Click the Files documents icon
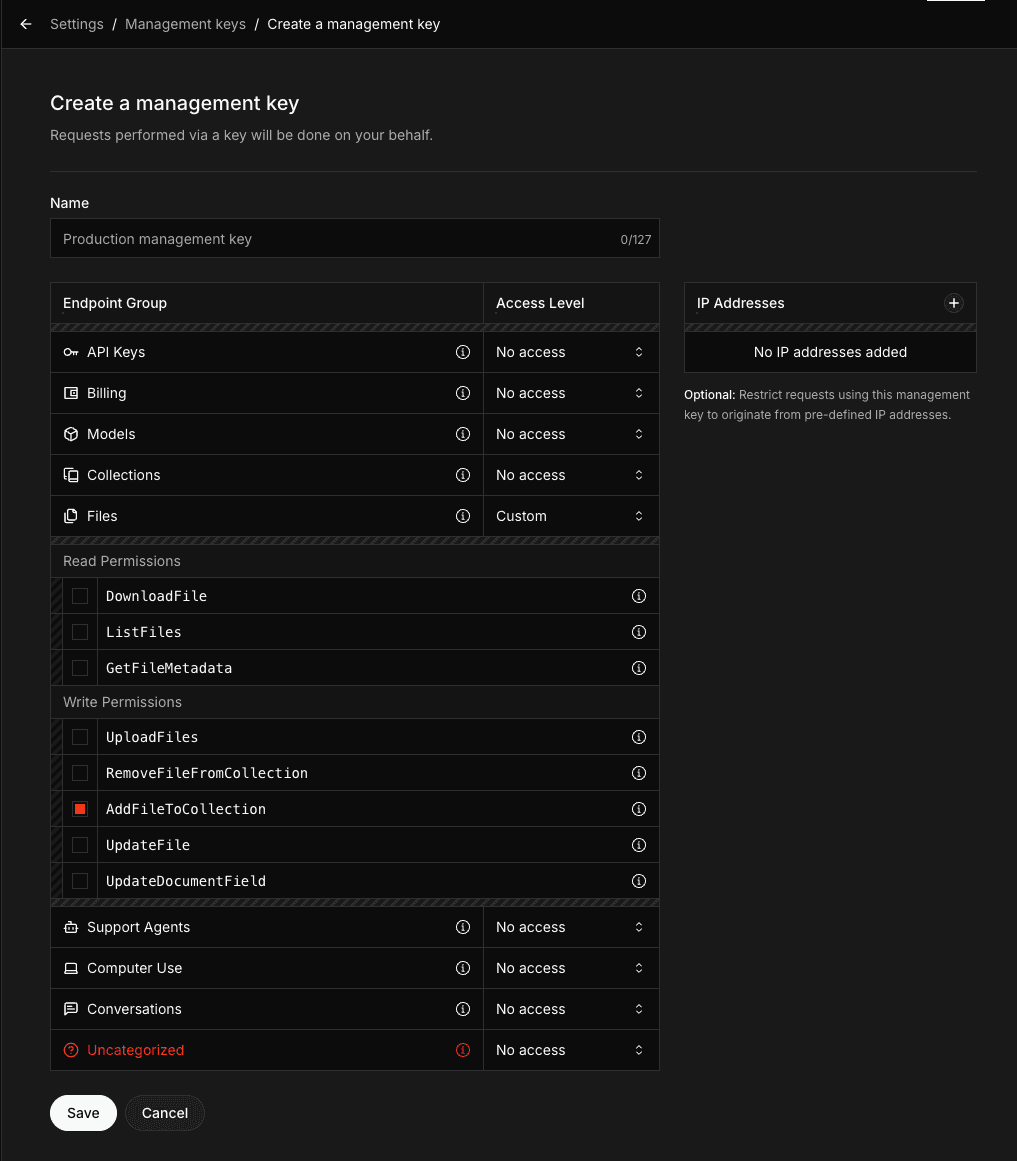1017x1161 pixels. (x=71, y=516)
